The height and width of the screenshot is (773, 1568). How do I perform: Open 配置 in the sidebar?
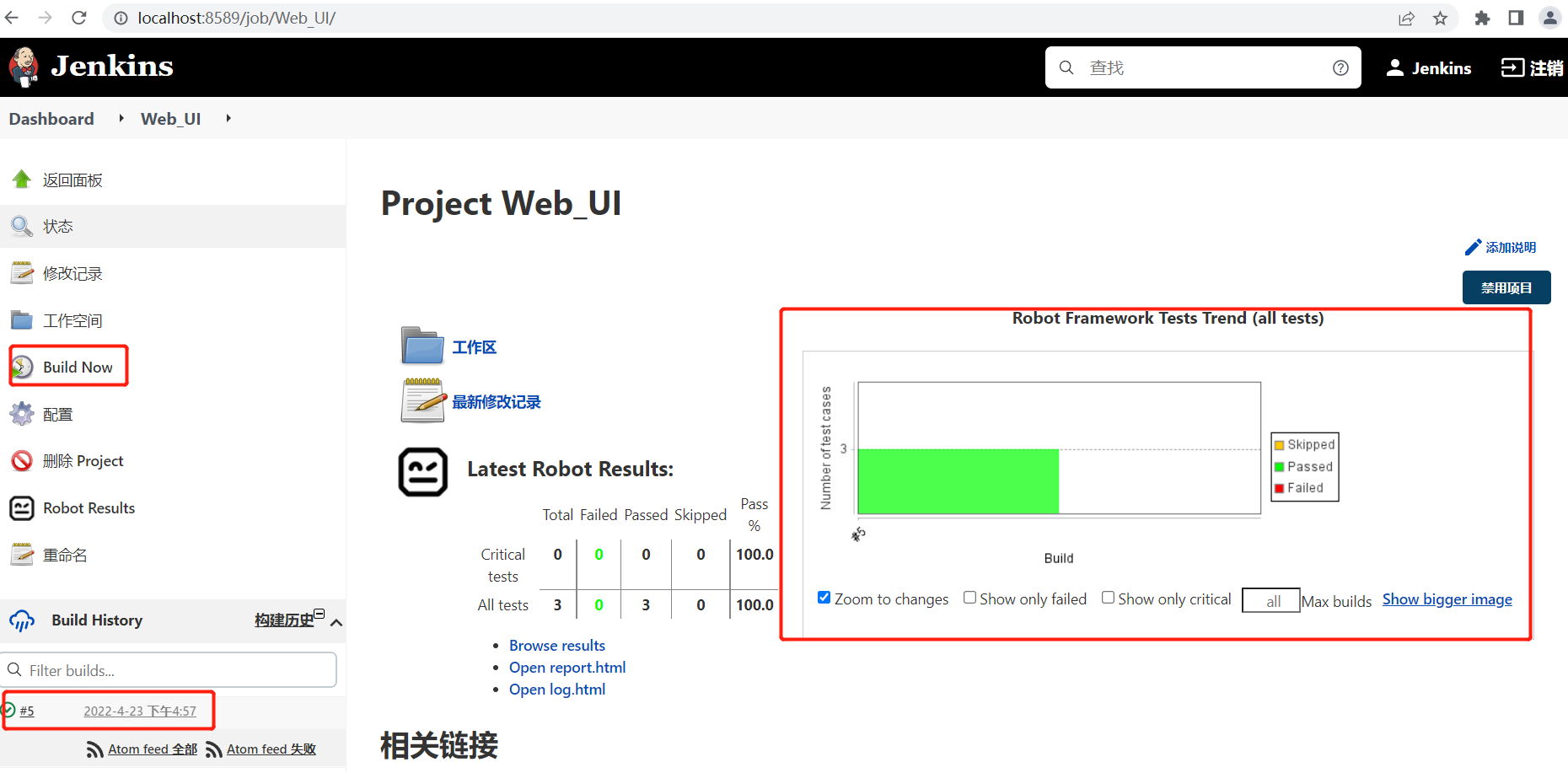(x=58, y=415)
